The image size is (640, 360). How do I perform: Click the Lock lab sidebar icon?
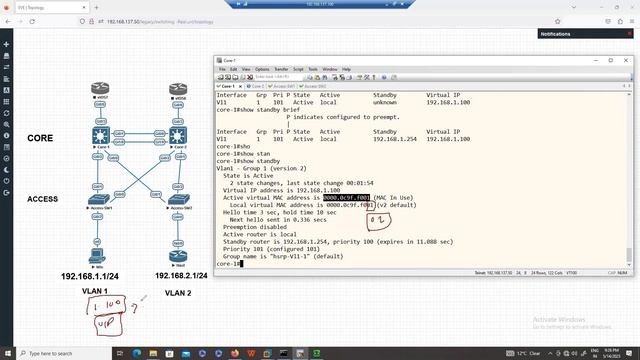[6, 158]
